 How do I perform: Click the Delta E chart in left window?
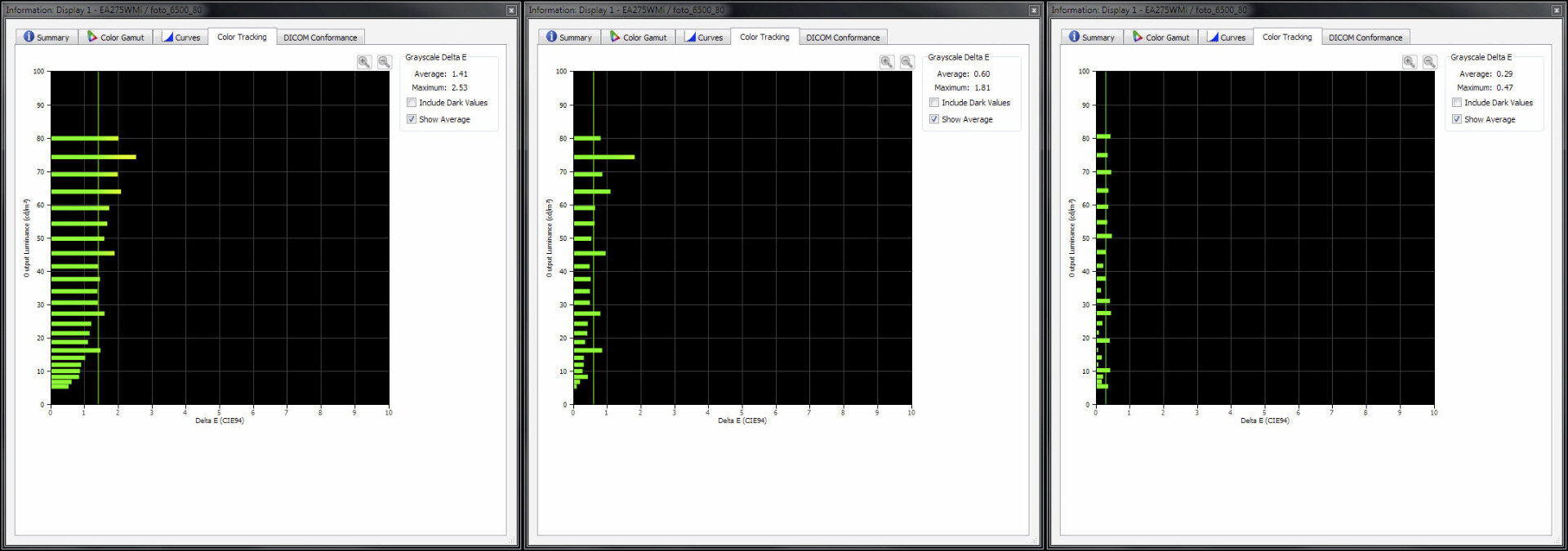pos(220,238)
